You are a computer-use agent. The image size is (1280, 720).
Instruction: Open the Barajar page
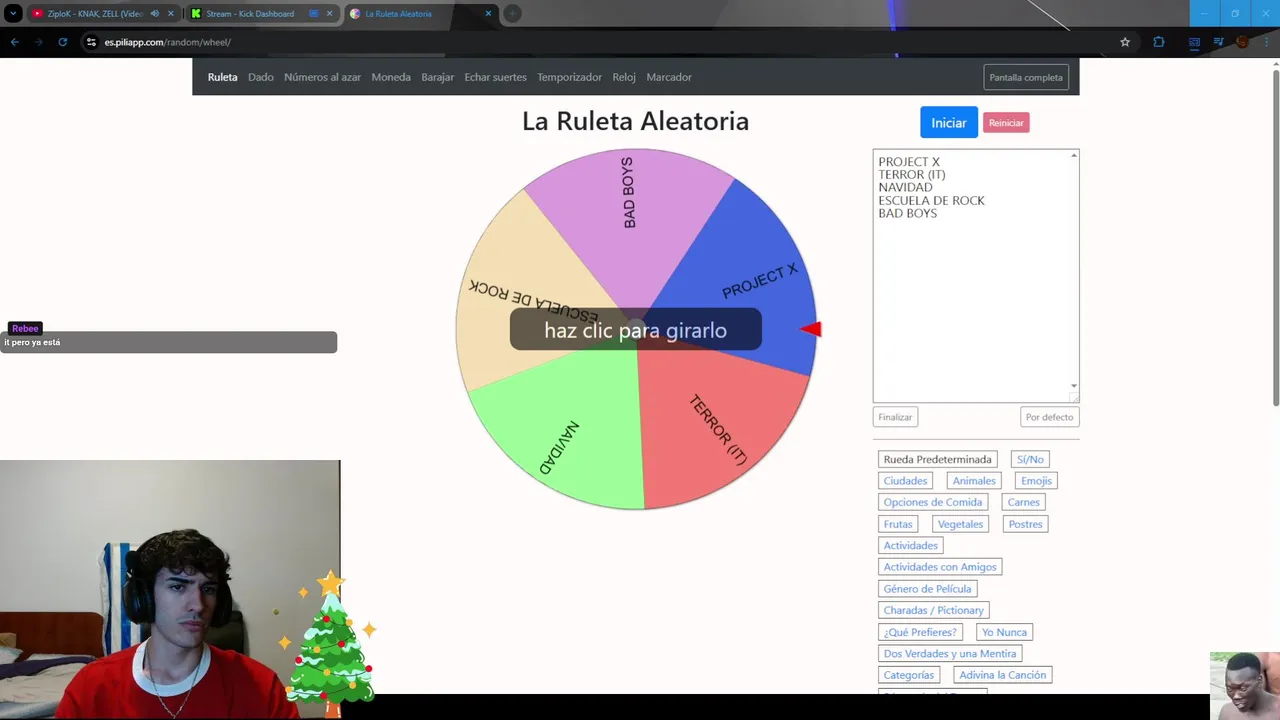click(x=438, y=77)
